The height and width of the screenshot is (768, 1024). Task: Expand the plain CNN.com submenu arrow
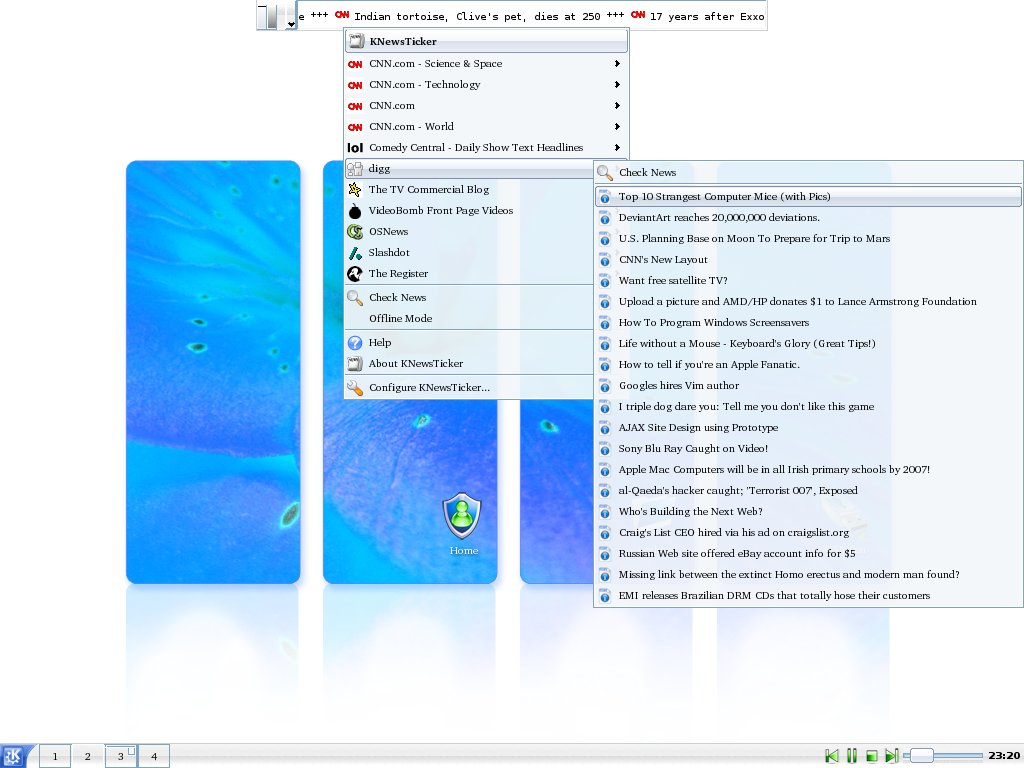tap(617, 105)
